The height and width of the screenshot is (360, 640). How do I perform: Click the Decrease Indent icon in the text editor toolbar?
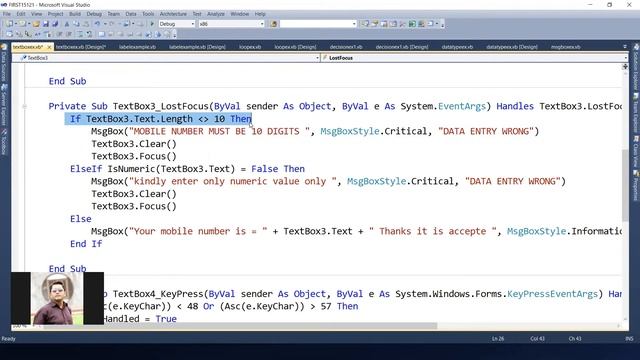59,34
